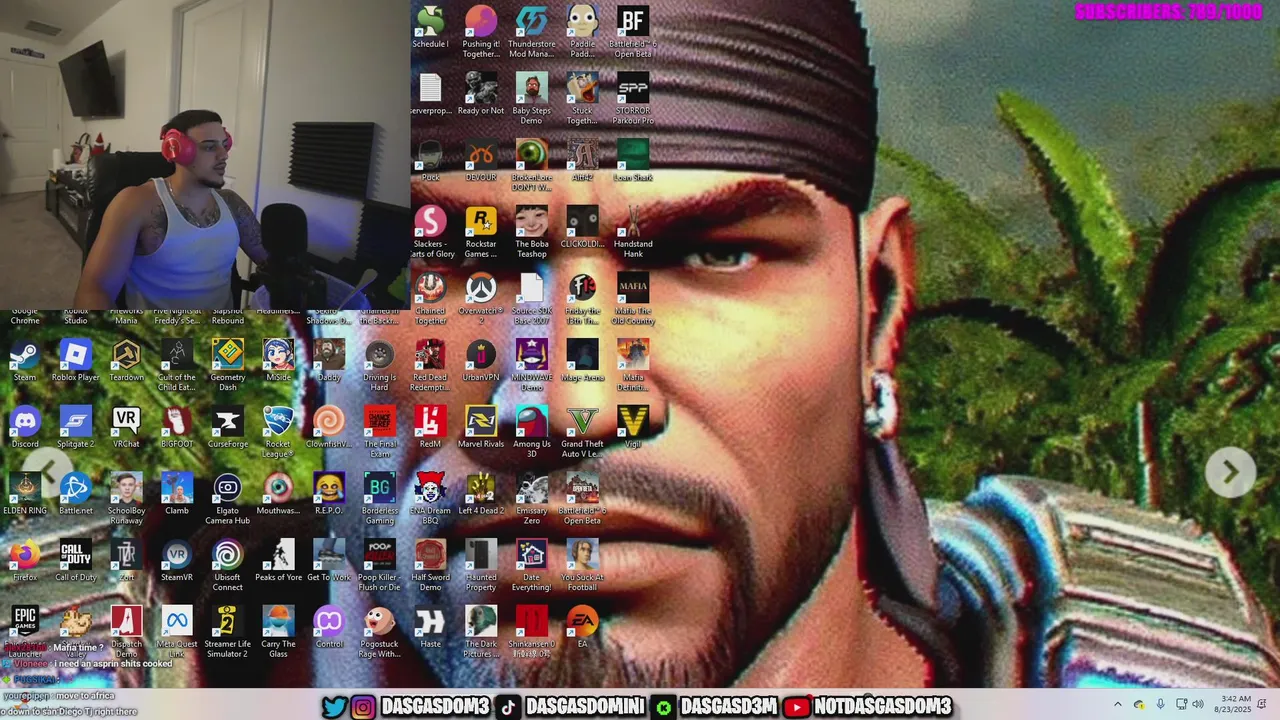Select the Schedule I desktop icon
Viewport: 1280px width, 720px height.
430,28
